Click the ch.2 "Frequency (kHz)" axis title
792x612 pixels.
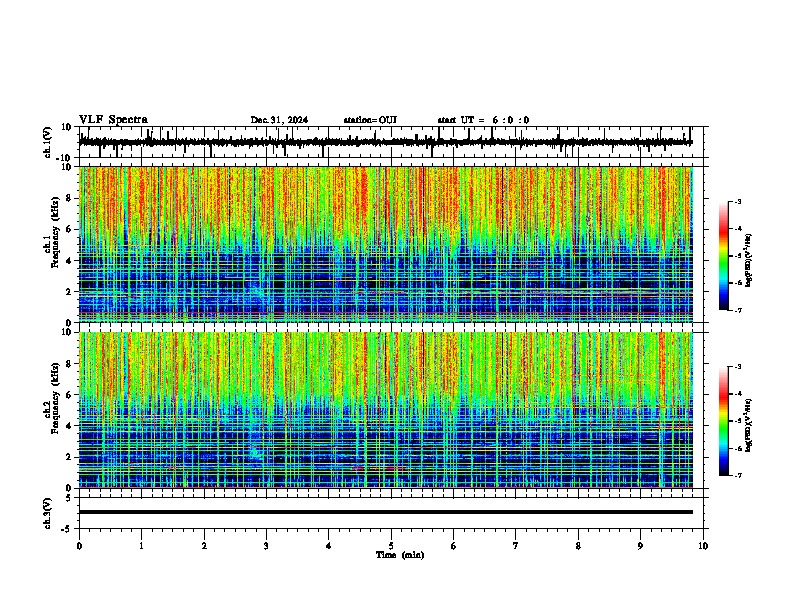tap(55, 399)
